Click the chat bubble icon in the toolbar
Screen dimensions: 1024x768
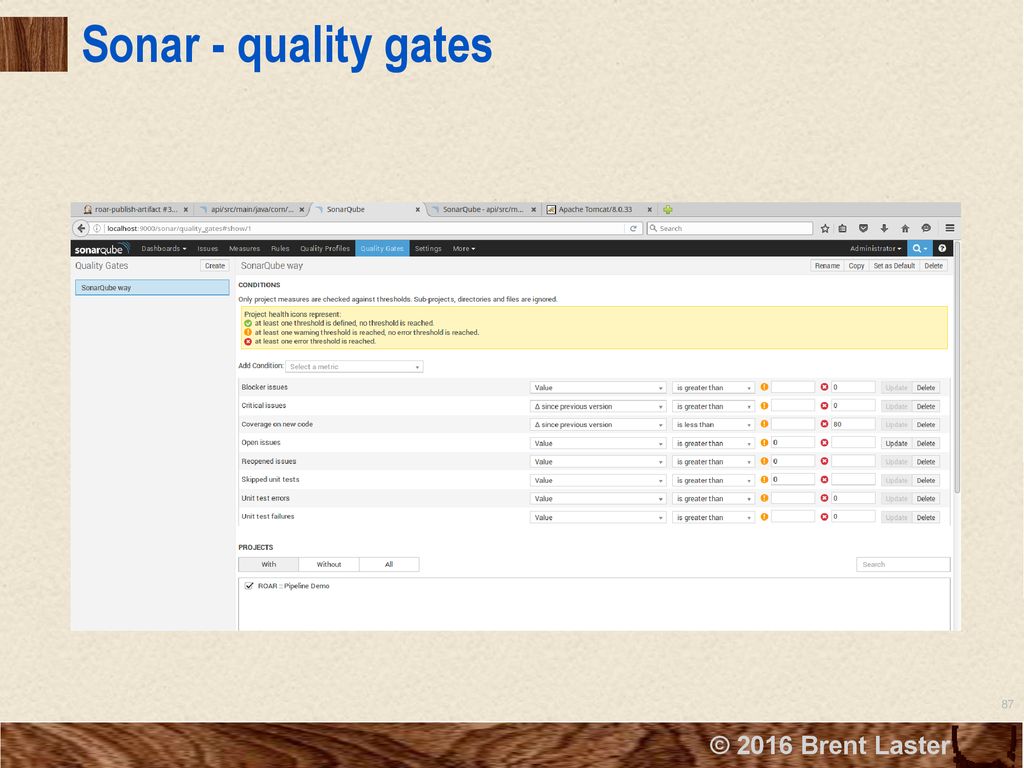925,229
